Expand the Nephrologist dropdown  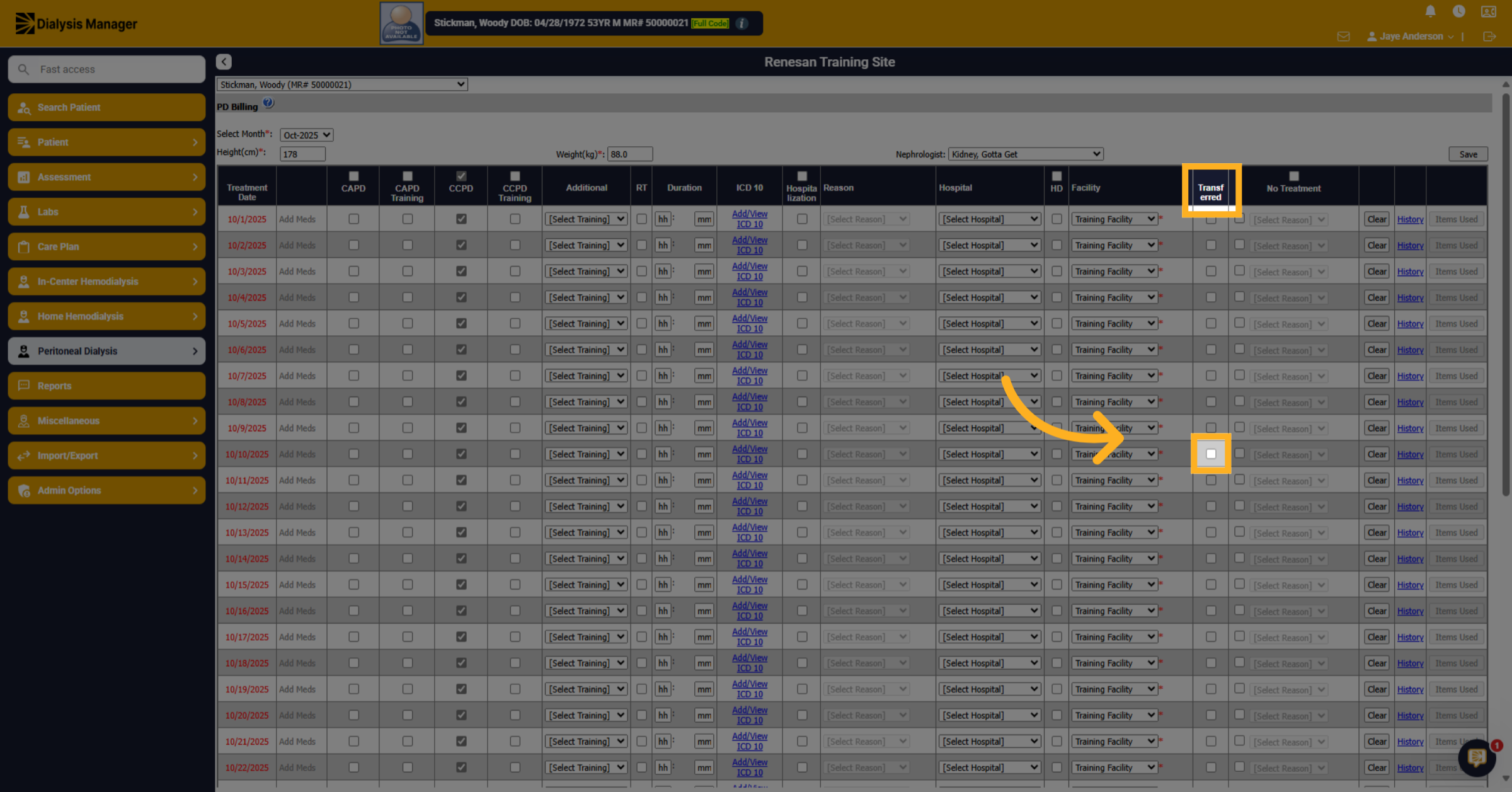point(1026,154)
